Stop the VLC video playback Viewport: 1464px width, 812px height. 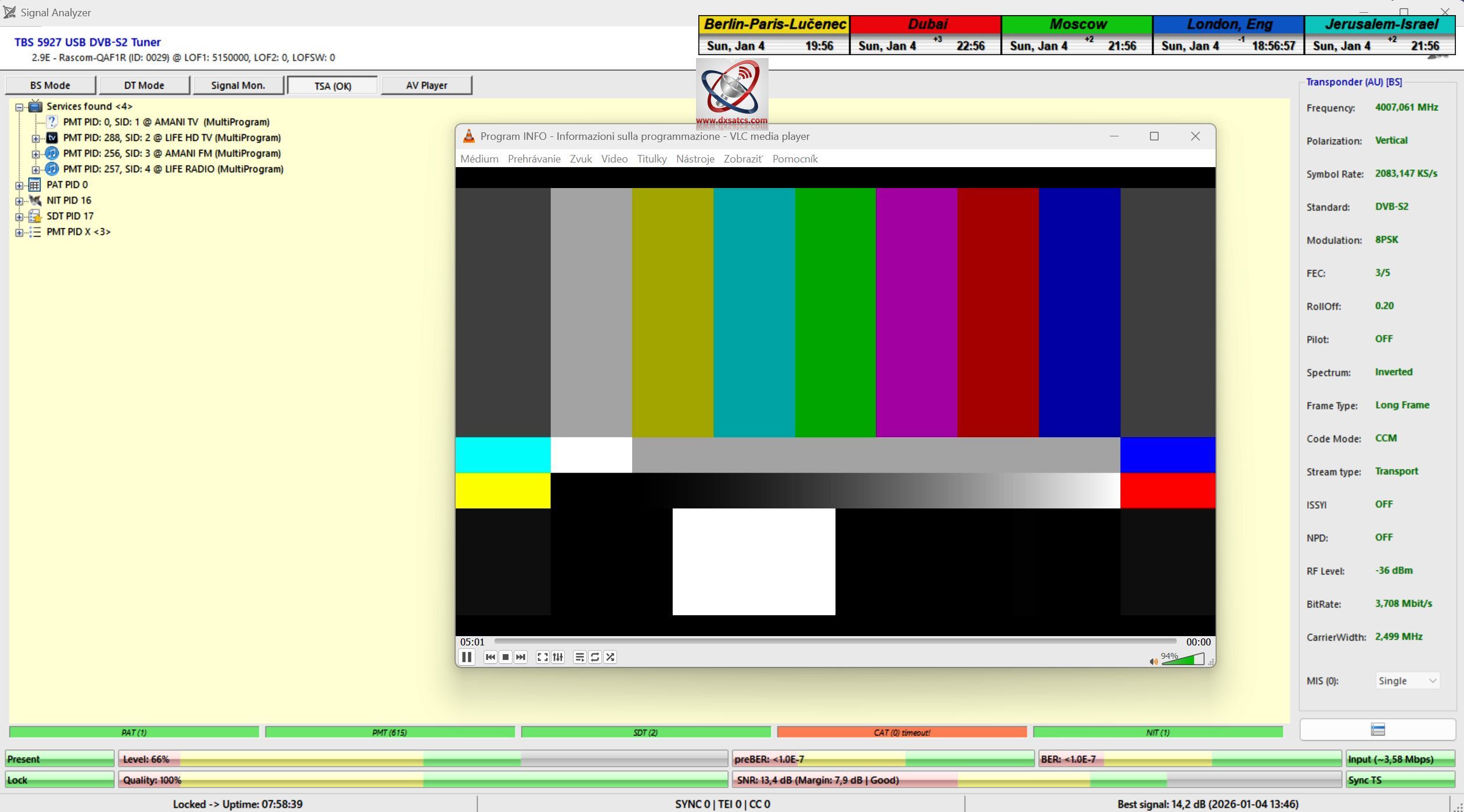tap(506, 657)
